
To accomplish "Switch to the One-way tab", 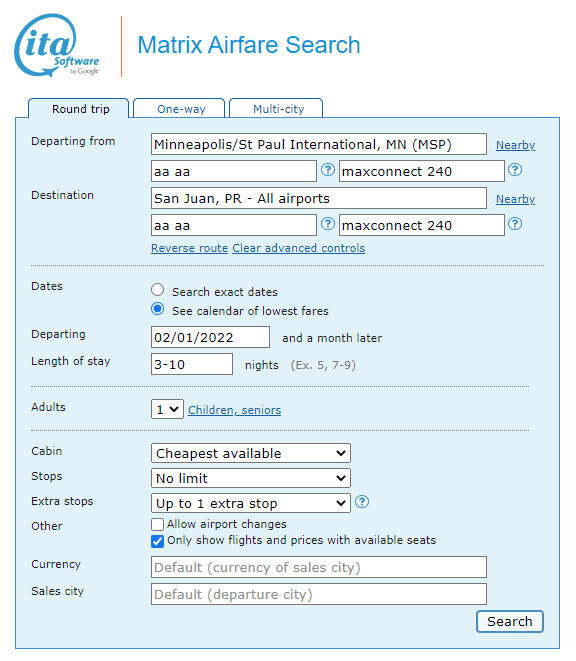I will [179, 109].
